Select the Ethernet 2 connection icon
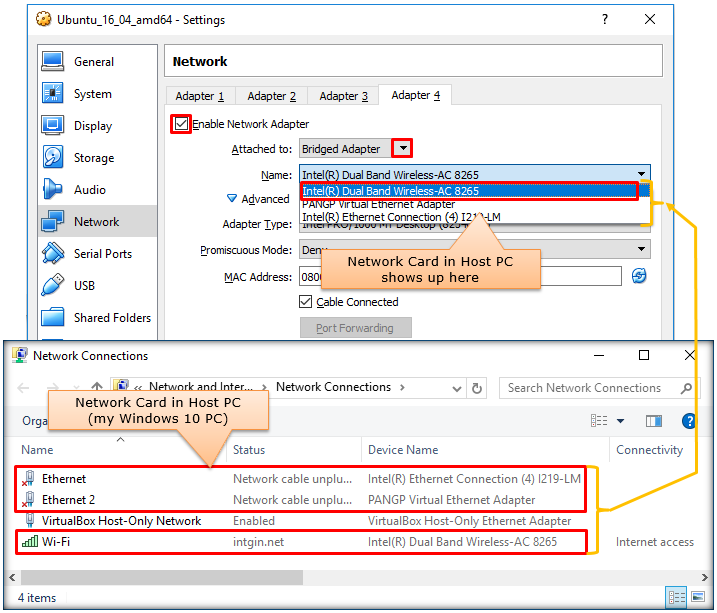Image resolution: width=717 pixels, height=613 pixels. pos(28,500)
